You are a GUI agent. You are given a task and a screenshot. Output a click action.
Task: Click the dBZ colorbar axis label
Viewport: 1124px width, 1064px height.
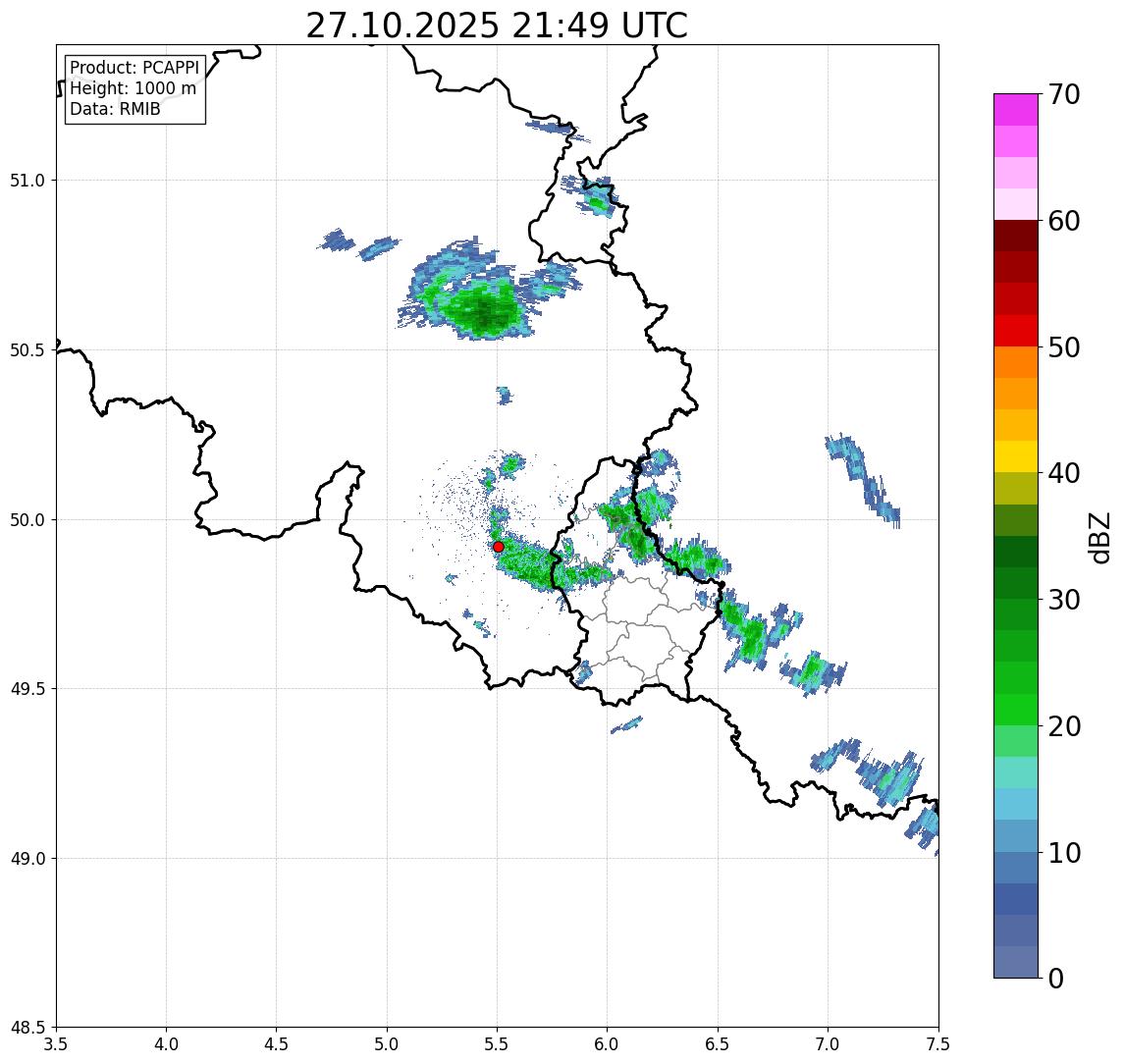click(x=1098, y=538)
